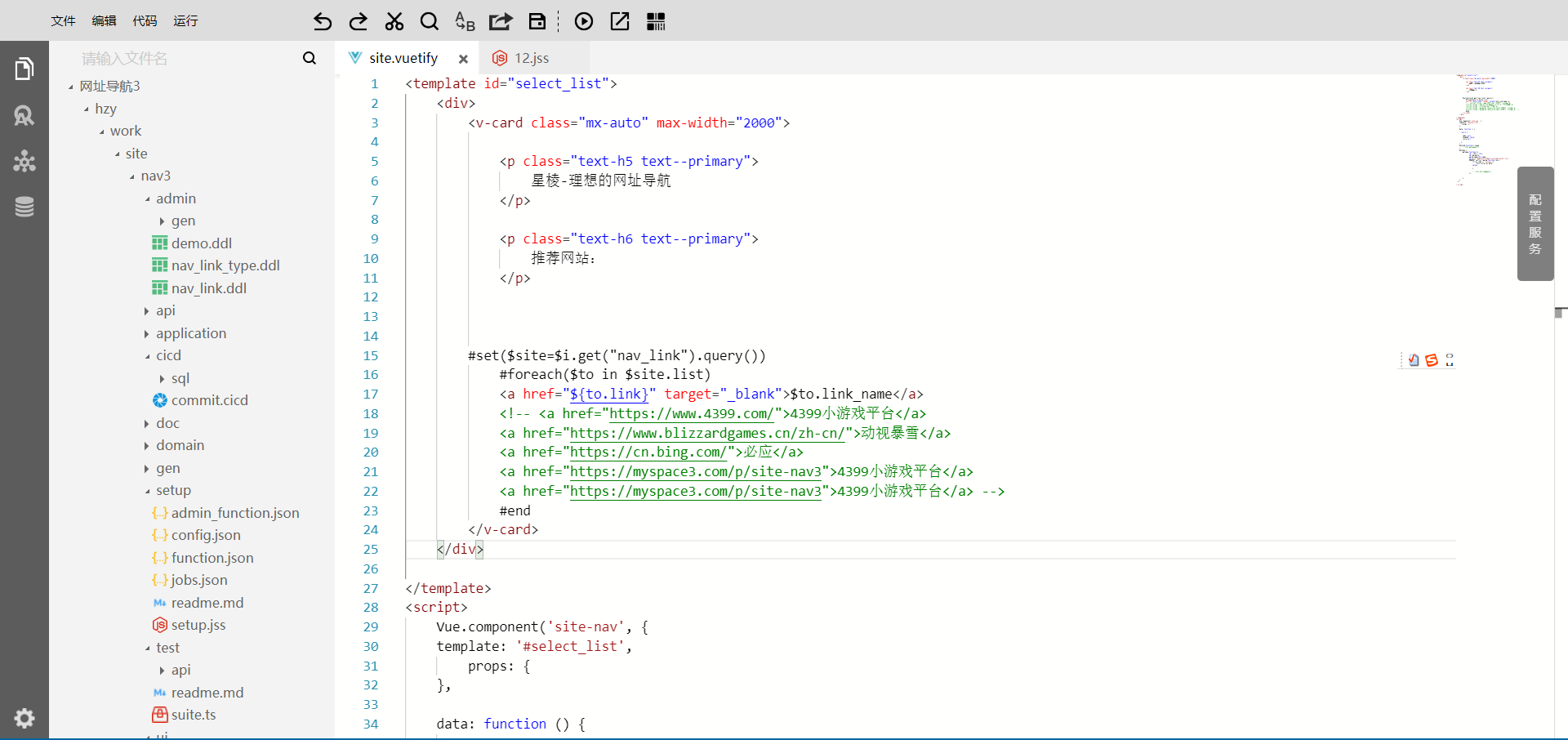Viewport: 1568px width, 740px height.
Task: Switch to the site.vuetify tab
Action: (x=403, y=58)
